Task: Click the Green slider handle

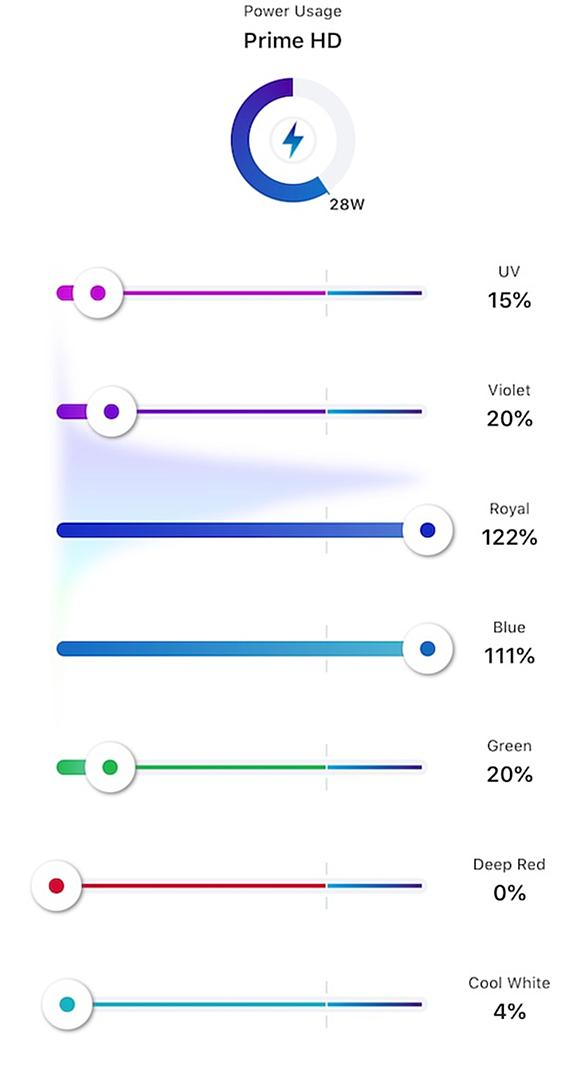Action: point(110,767)
